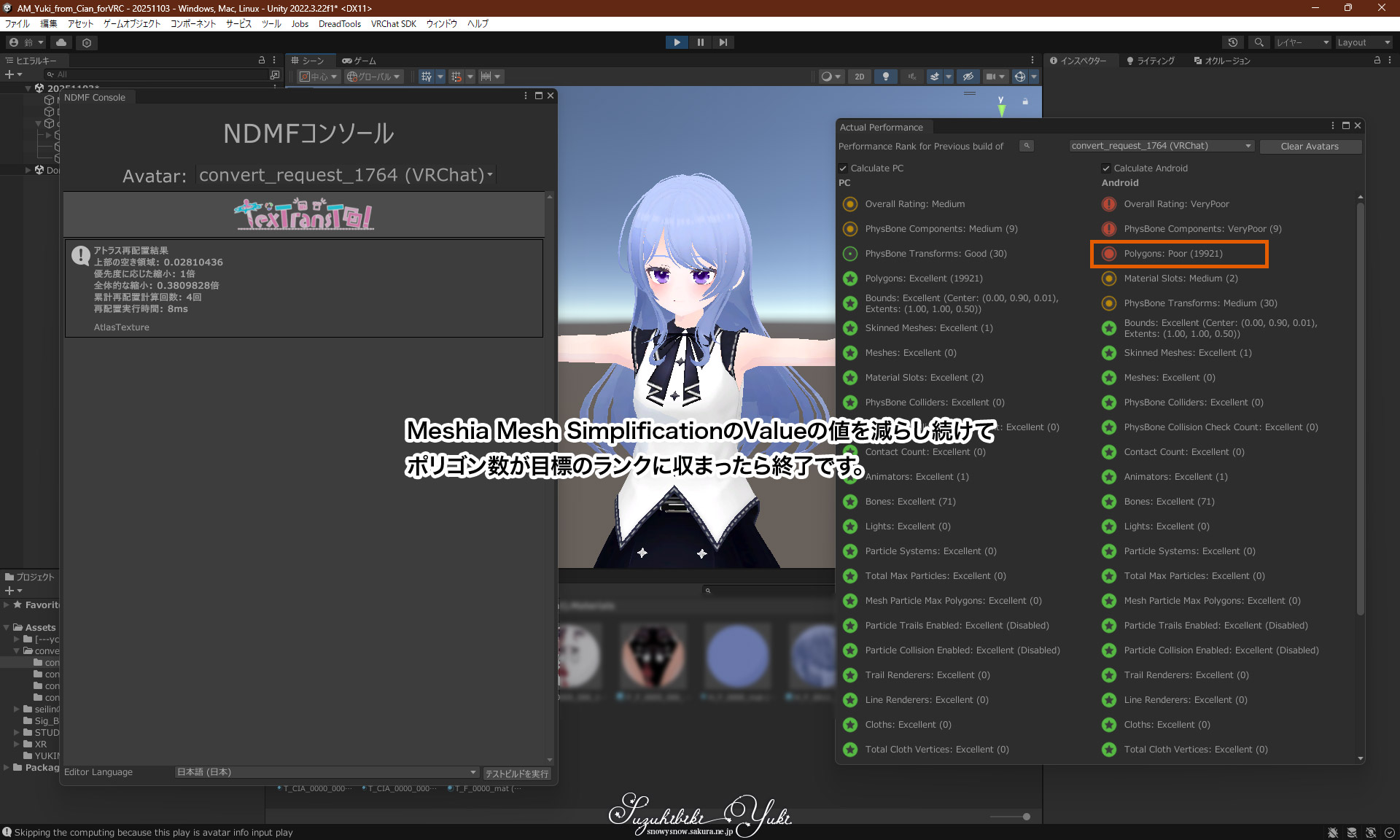The image size is (1400, 840).
Task: Open the Undo History icon
Action: click(1232, 42)
